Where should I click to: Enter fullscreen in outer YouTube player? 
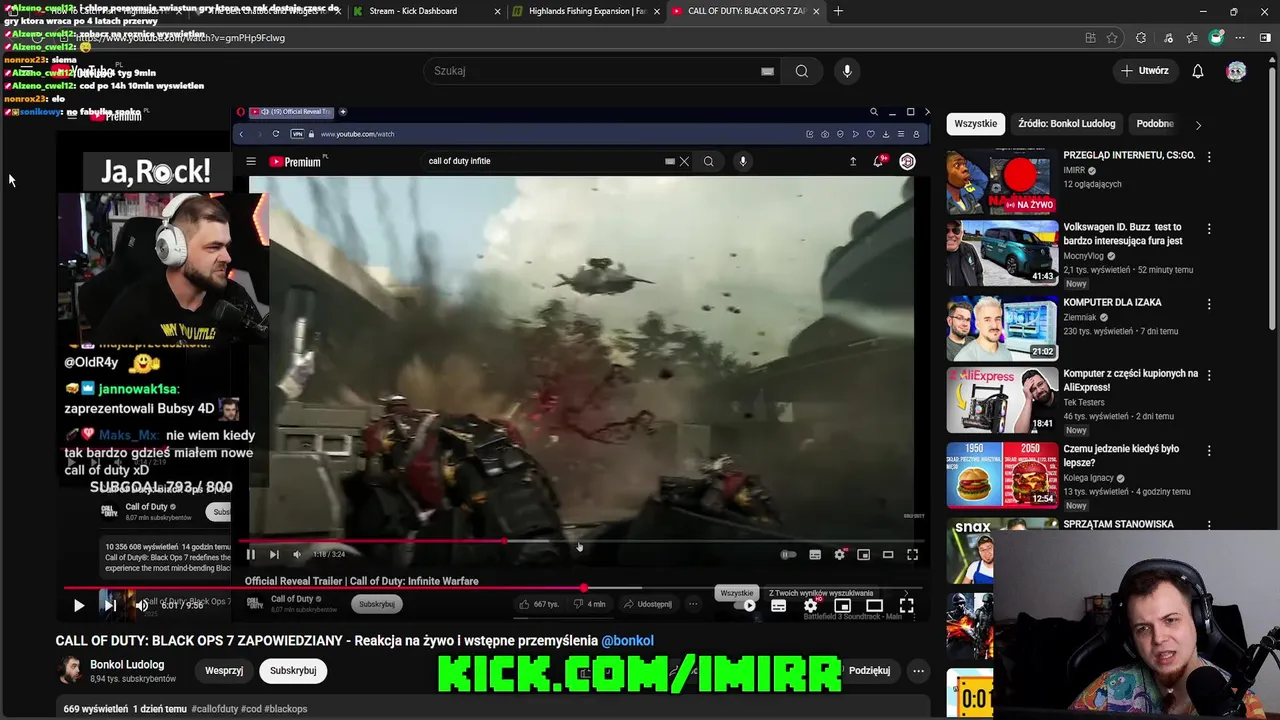(906, 605)
